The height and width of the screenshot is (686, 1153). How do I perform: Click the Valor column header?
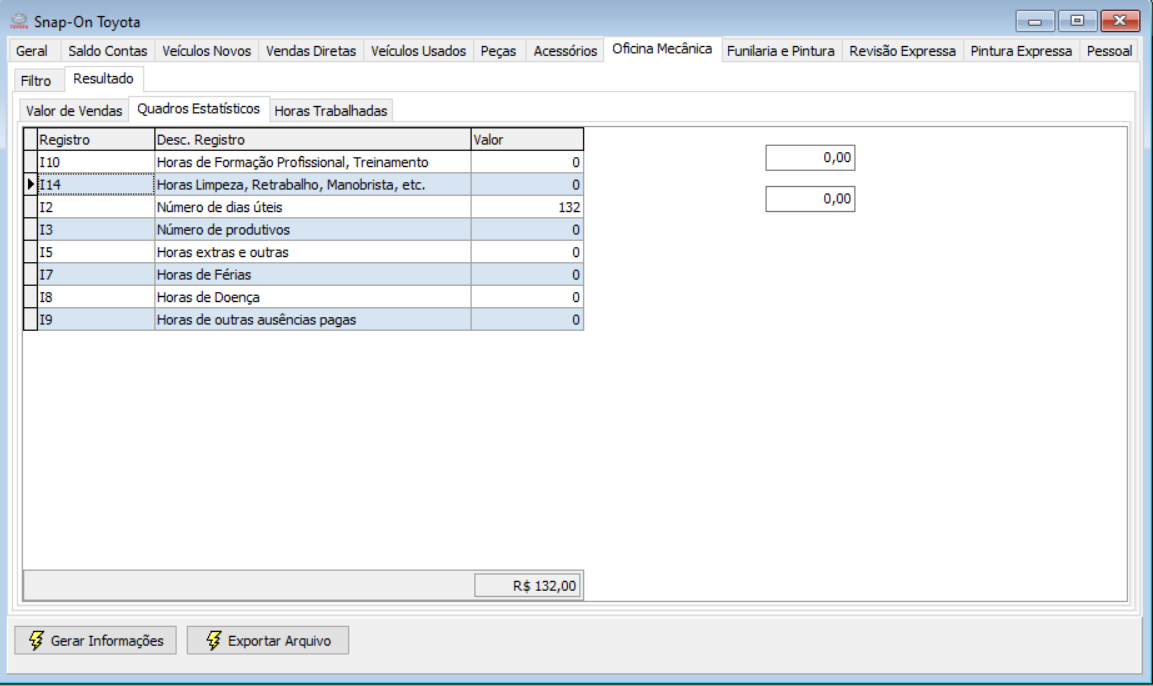click(x=527, y=140)
